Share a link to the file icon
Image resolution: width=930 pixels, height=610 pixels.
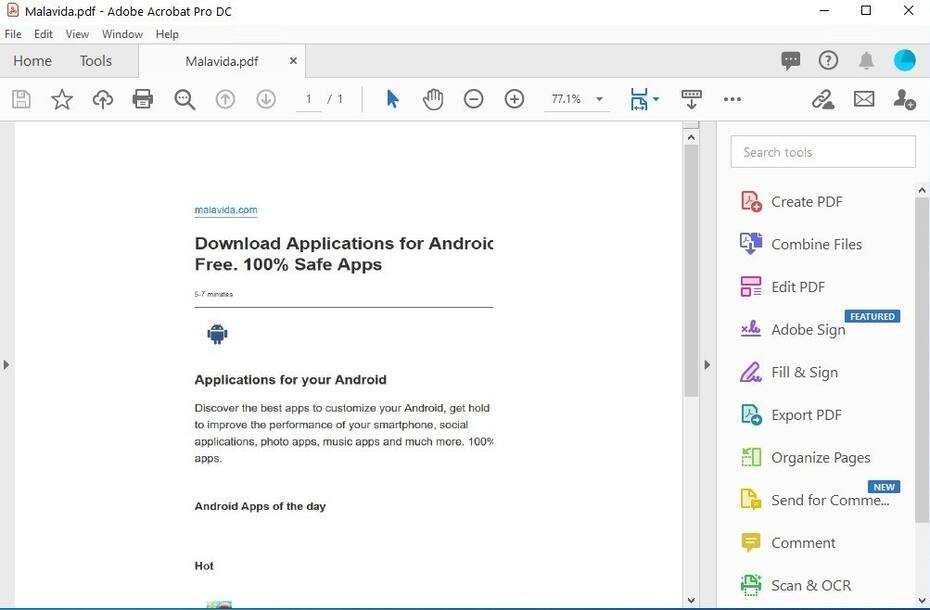point(823,99)
